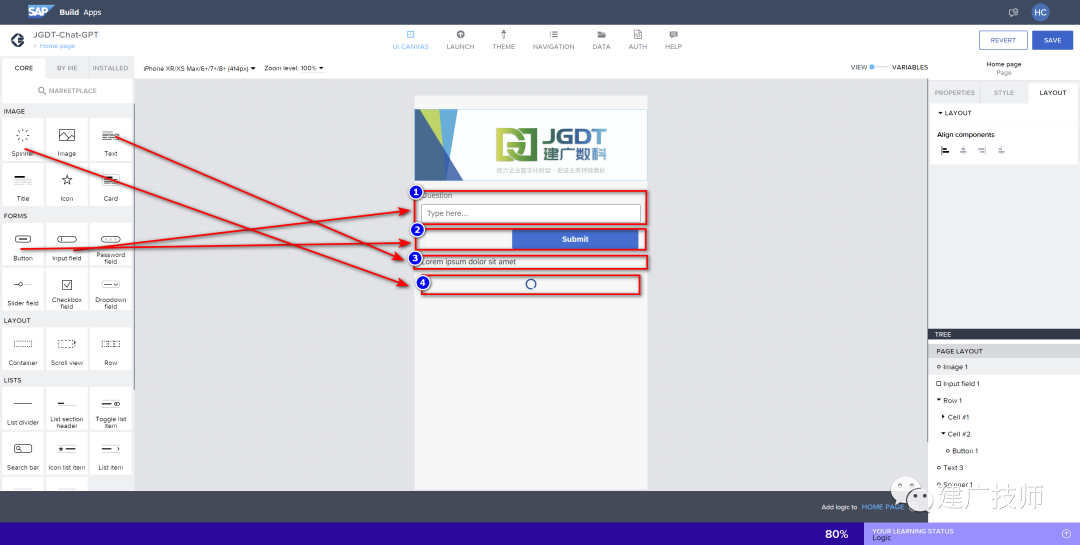1080x545 pixels.
Task: Pick the Slider field component
Action: 23,289
